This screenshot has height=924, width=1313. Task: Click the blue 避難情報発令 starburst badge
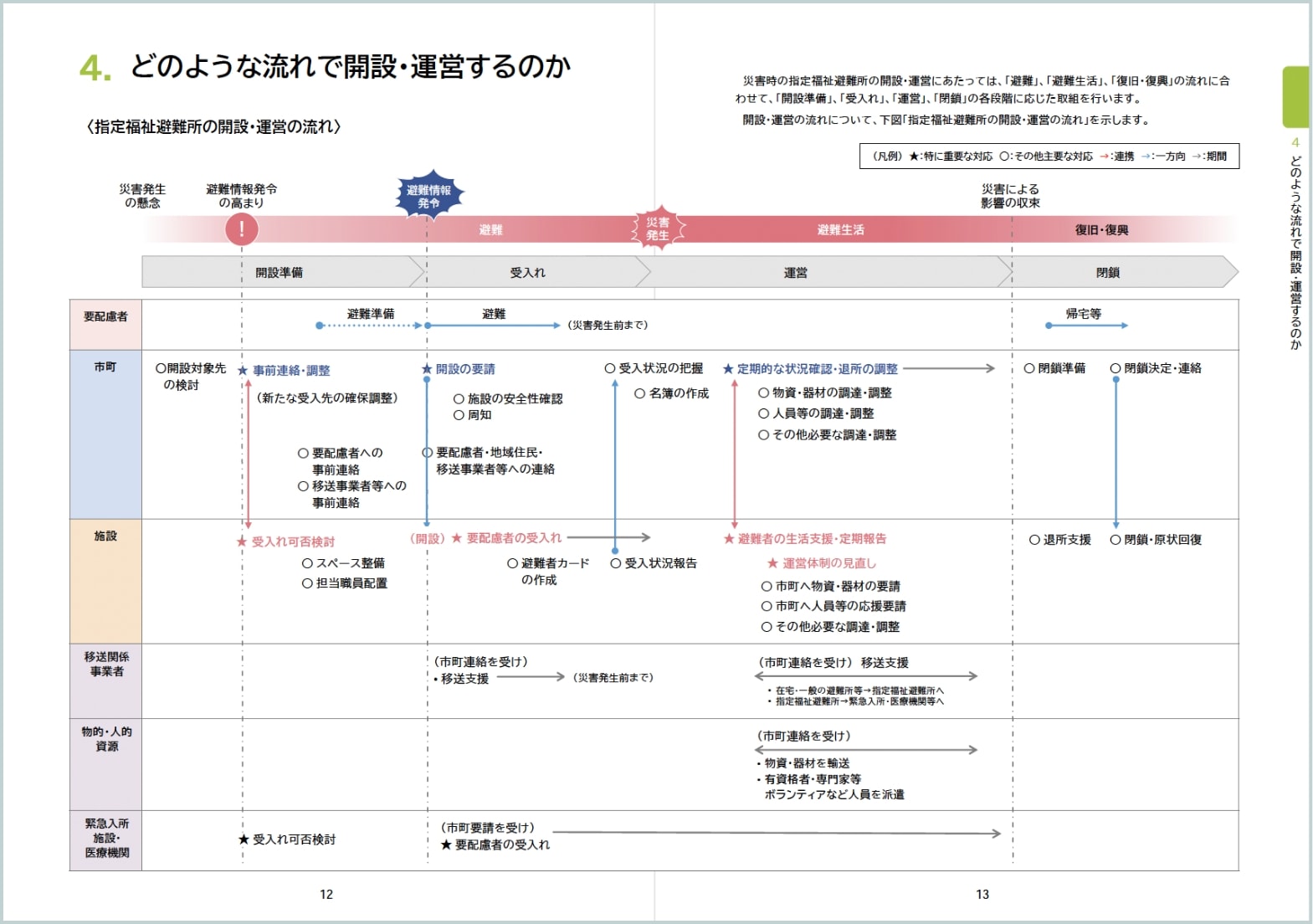tap(428, 197)
